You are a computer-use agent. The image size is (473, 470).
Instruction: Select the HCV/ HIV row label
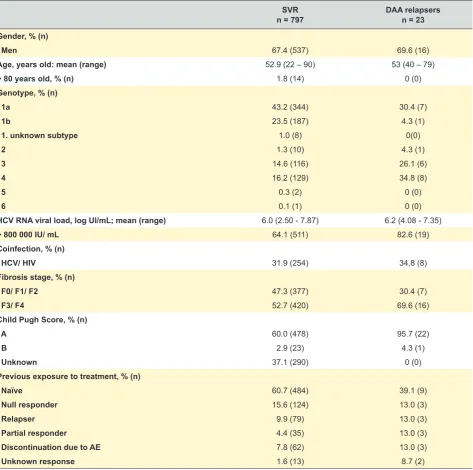coord(18,263)
